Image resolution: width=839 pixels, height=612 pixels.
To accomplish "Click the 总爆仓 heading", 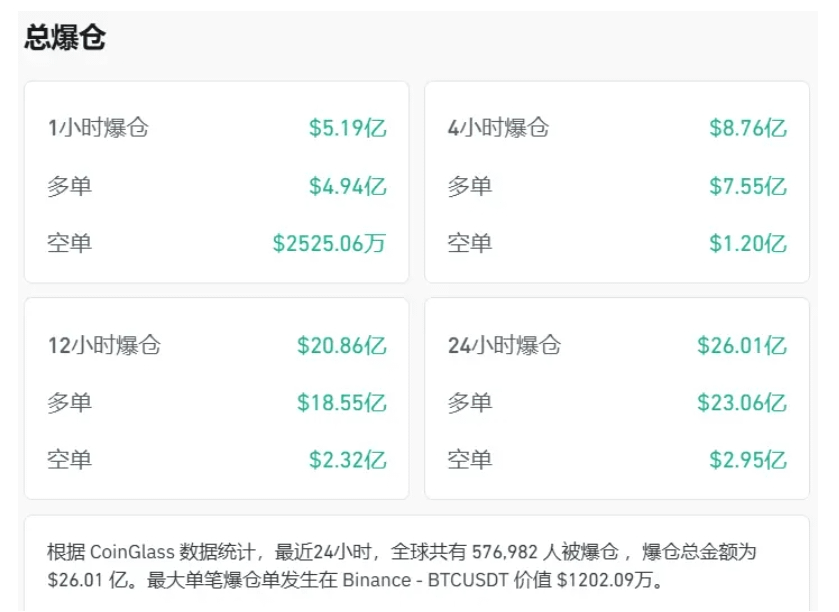I will pyautogui.click(x=65, y=38).
